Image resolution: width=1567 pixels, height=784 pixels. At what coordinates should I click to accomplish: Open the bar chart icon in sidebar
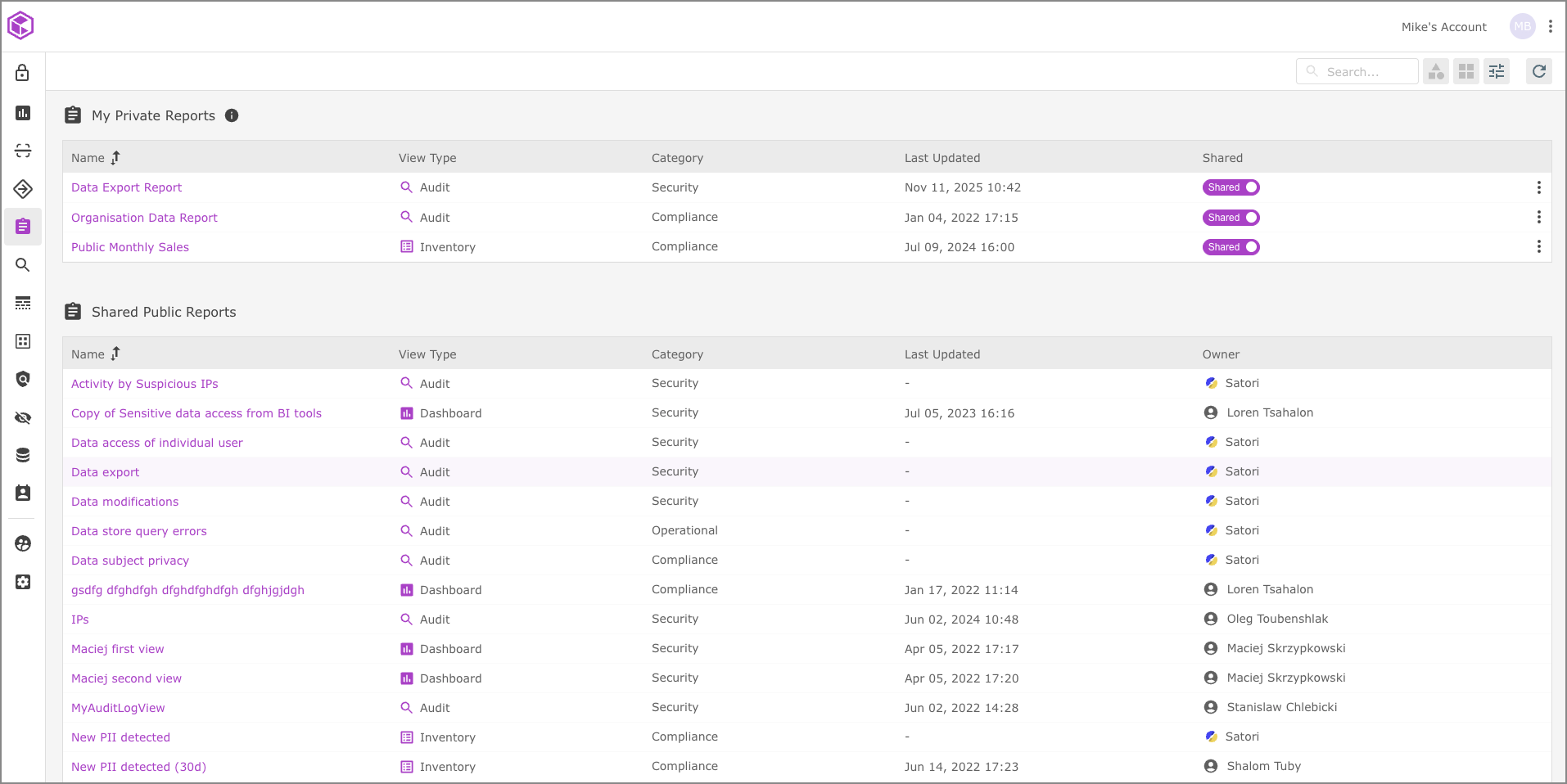coord(23,113)
